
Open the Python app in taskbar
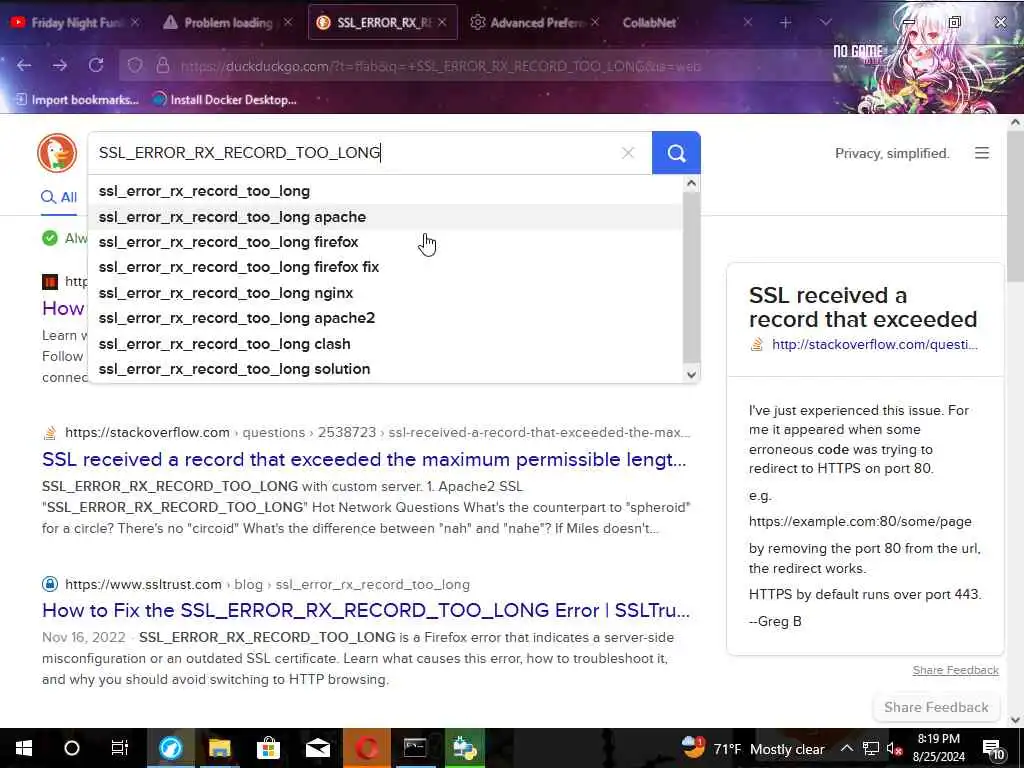coord(464,748)
